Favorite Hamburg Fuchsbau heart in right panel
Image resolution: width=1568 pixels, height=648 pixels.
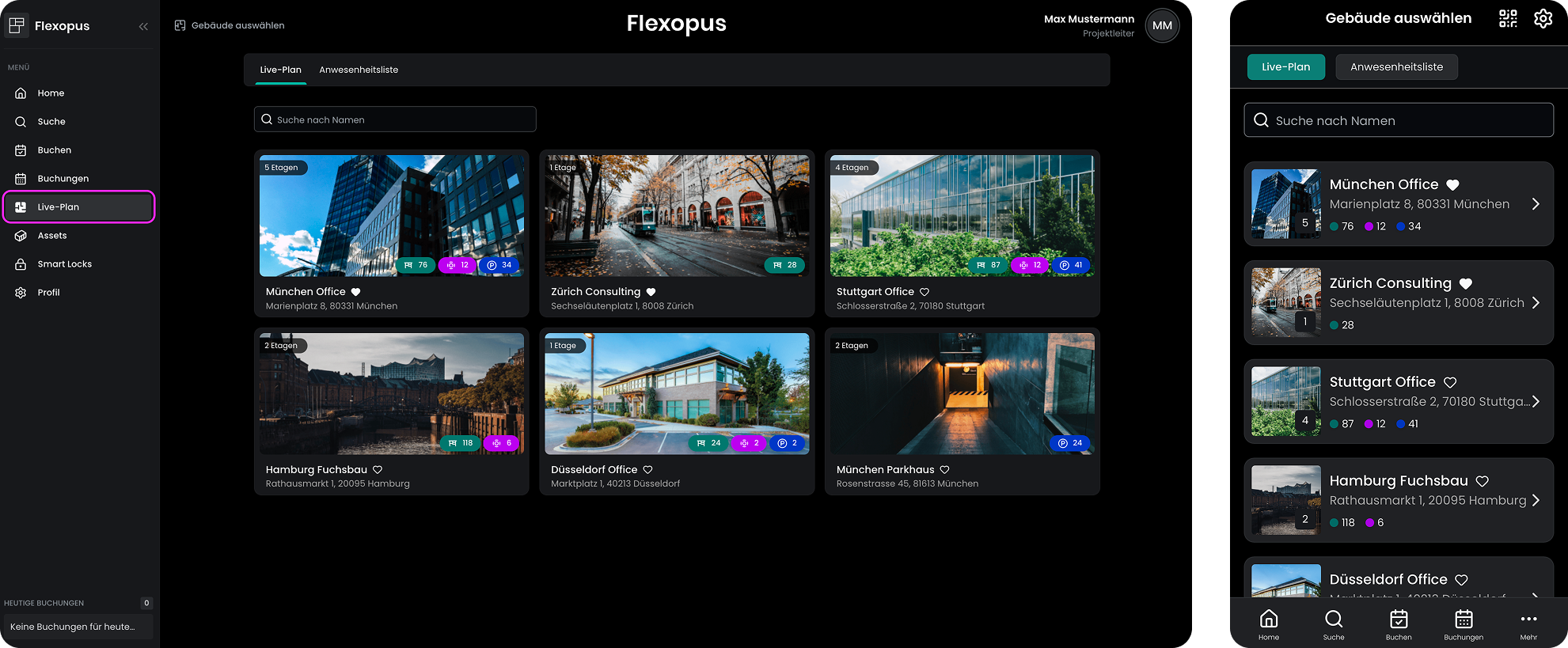(x=1483, y=481)
